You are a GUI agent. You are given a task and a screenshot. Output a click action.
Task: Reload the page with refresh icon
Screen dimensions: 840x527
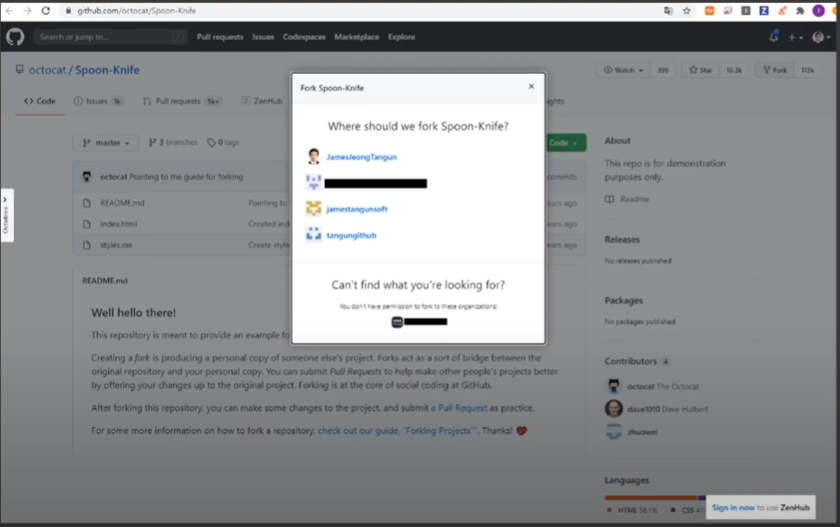(46, 11)
